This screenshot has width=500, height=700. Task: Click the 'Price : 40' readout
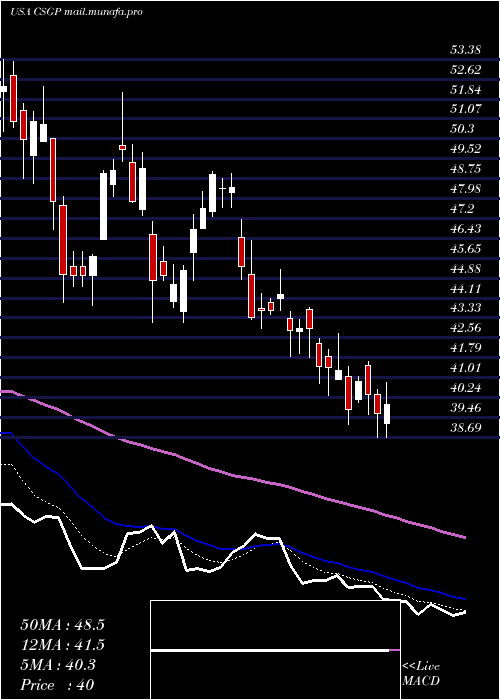(57, 684)
